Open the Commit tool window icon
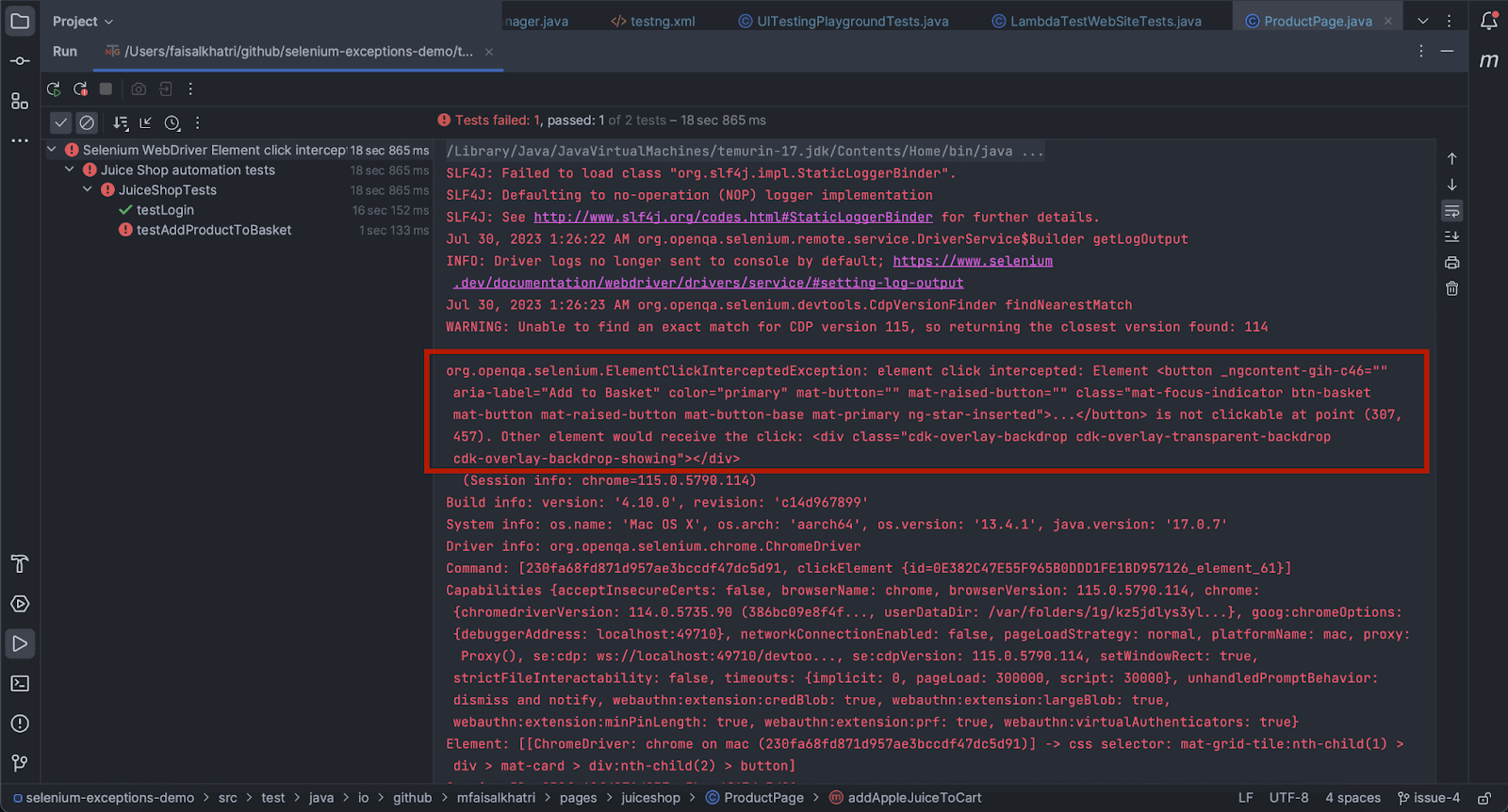Screen dimensions: 1508x812 coord(20,61)
